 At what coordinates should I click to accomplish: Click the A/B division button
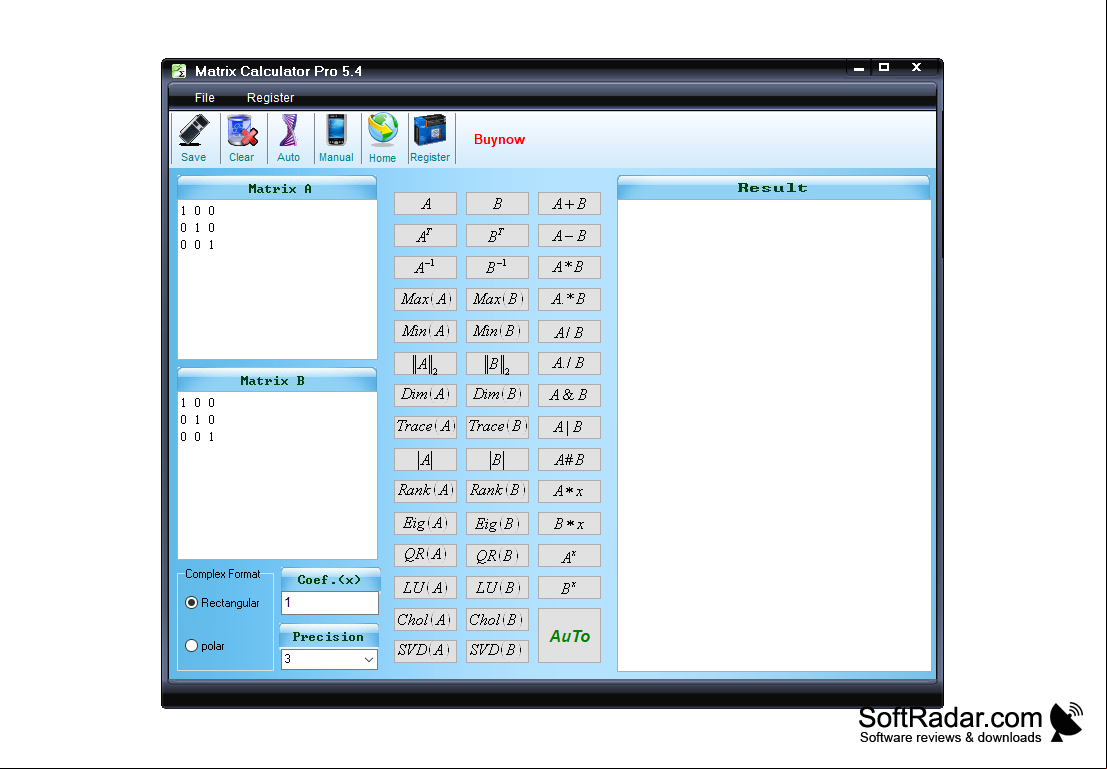[x=569, y=331]
